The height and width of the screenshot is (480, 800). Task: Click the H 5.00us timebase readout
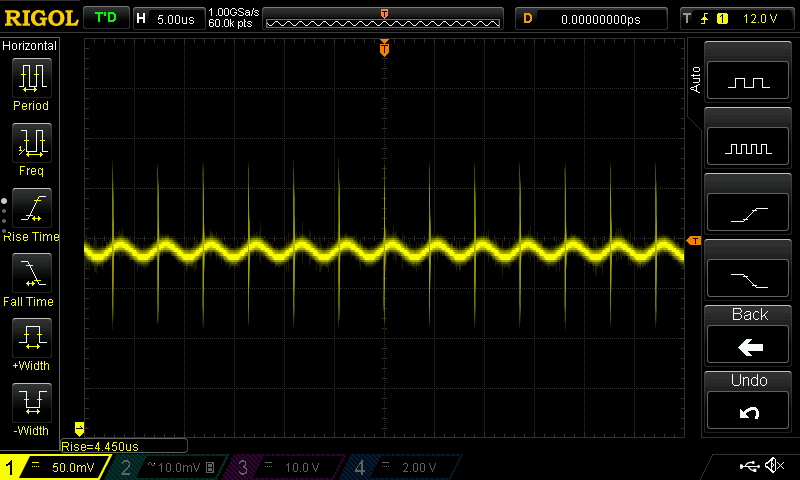coord(169,19)
